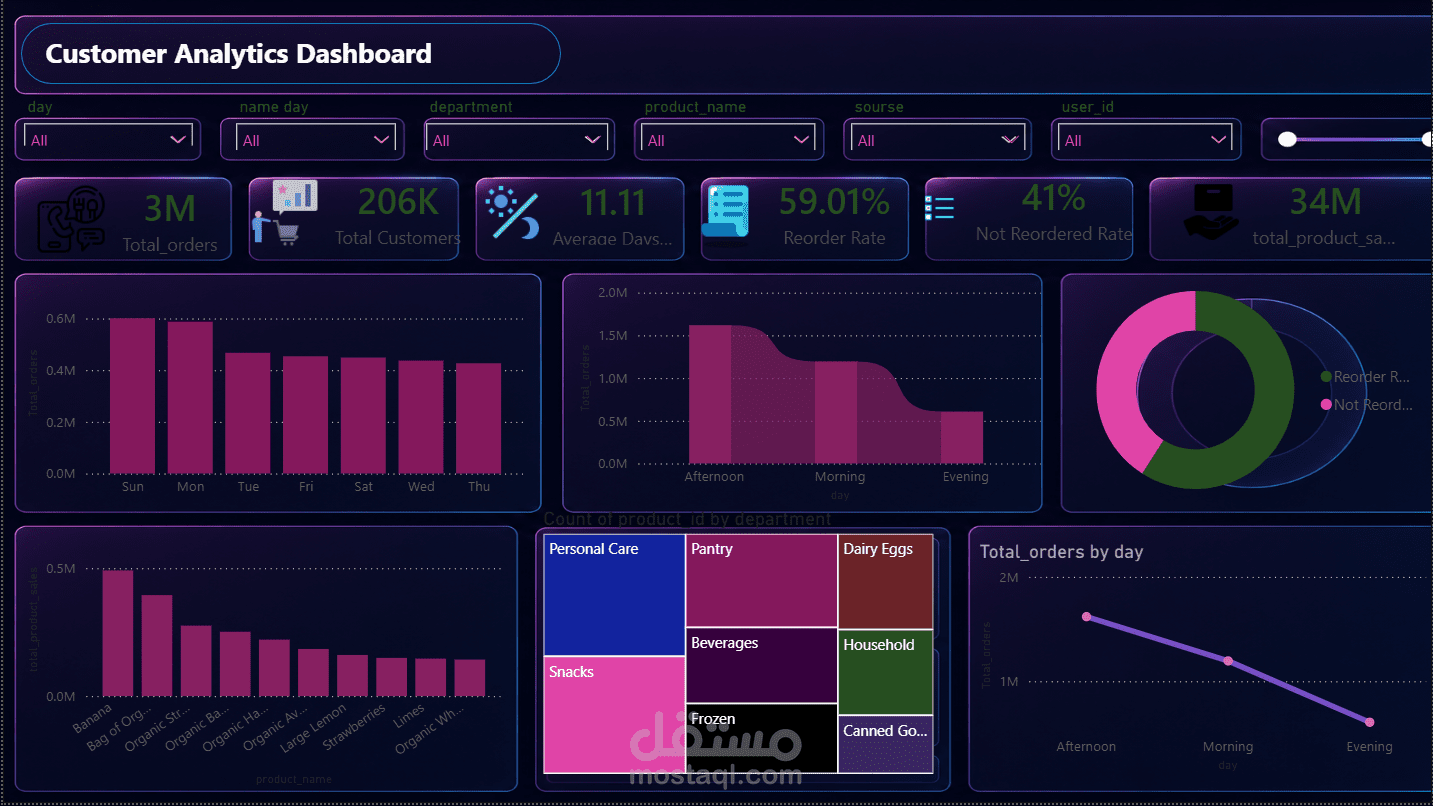Click the total_product_sales hand with box icon

1210,214
